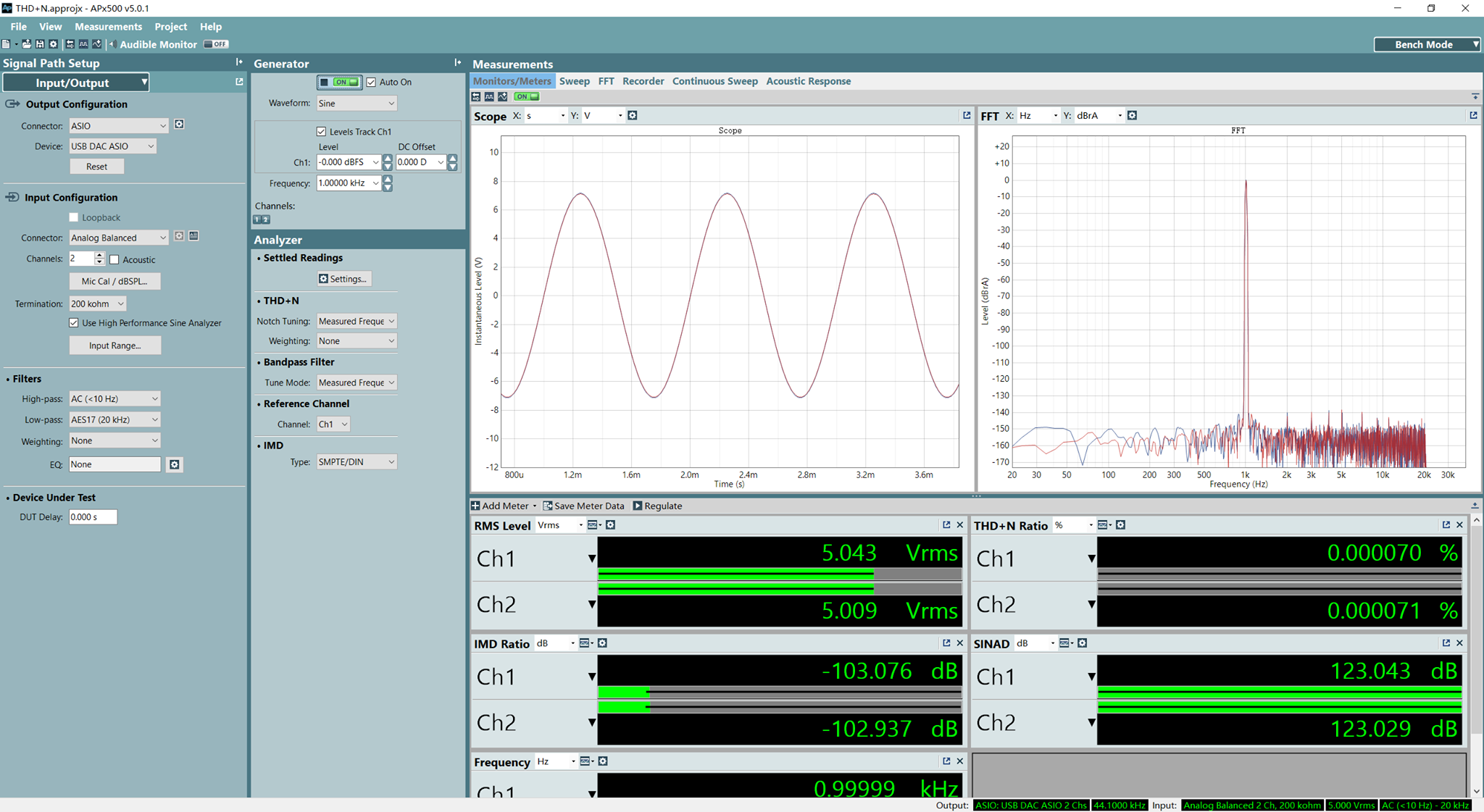
Task: Switch to the Recorder tab
Action: (x=643, y=81)
